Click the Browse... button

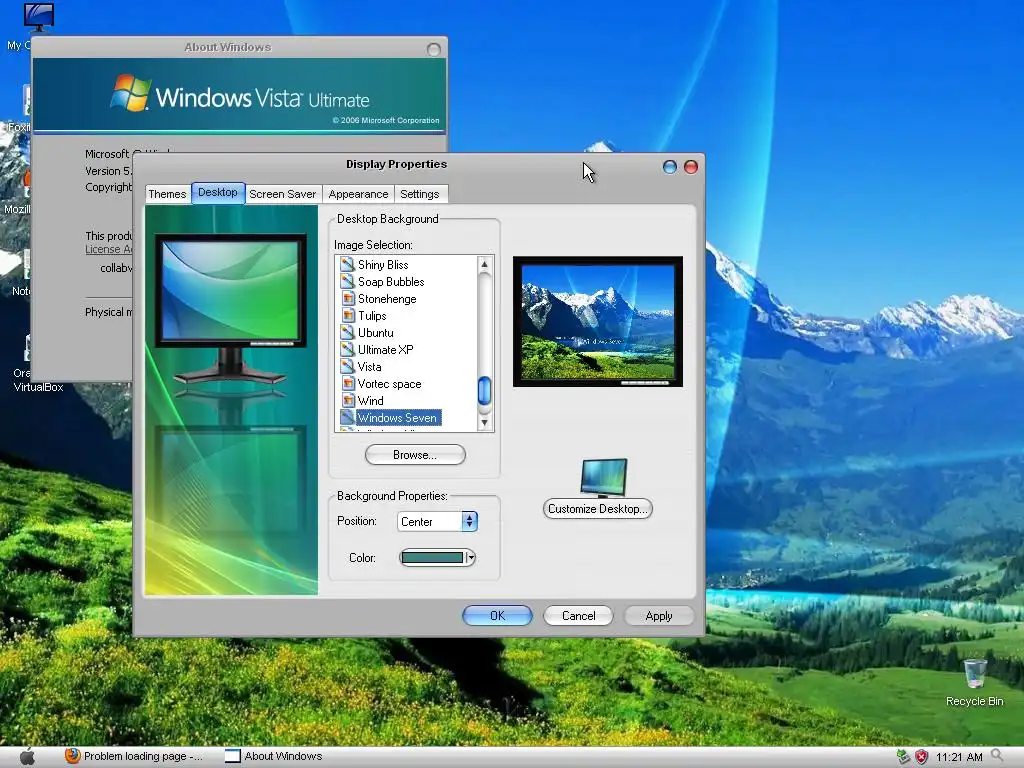[415, 455]
